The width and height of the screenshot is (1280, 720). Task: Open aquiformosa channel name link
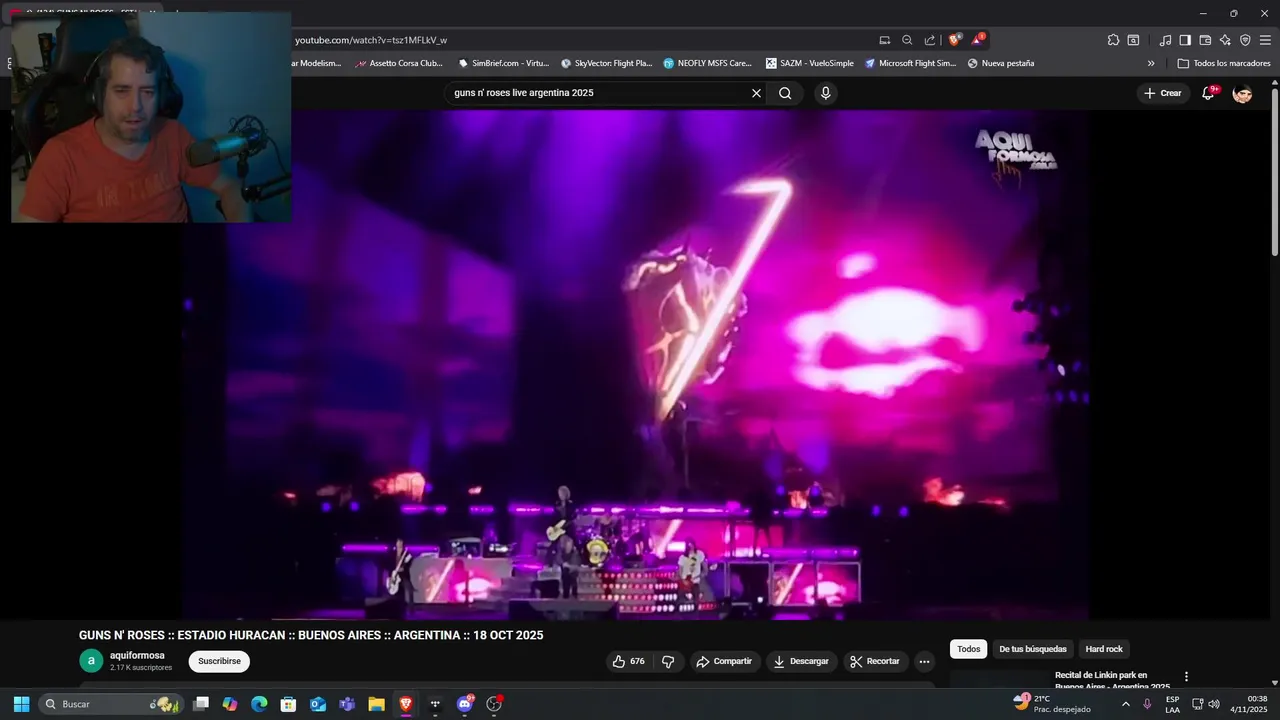[137, 656]
